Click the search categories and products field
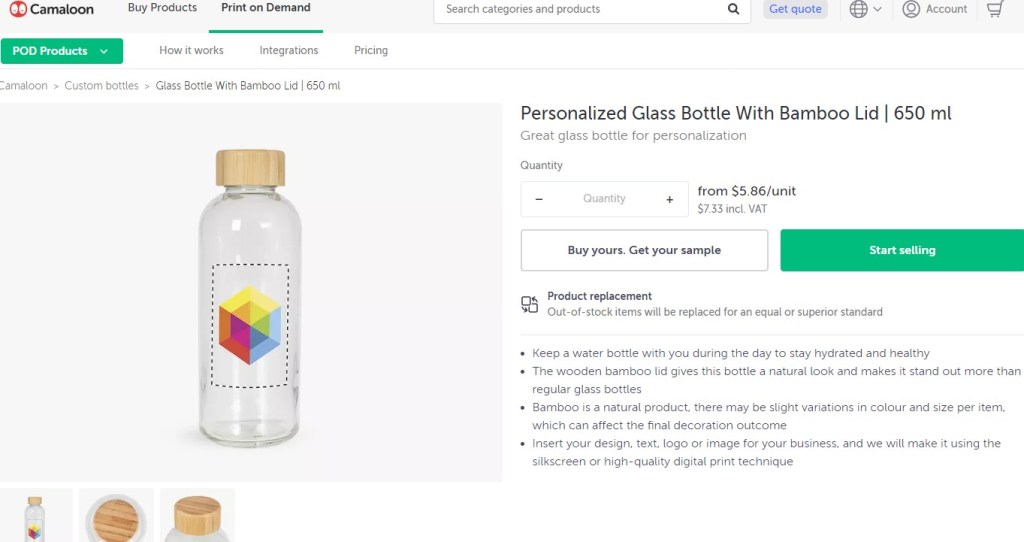Image resolution: width=1024 pixels, height=542 pixels. (580, 9)
